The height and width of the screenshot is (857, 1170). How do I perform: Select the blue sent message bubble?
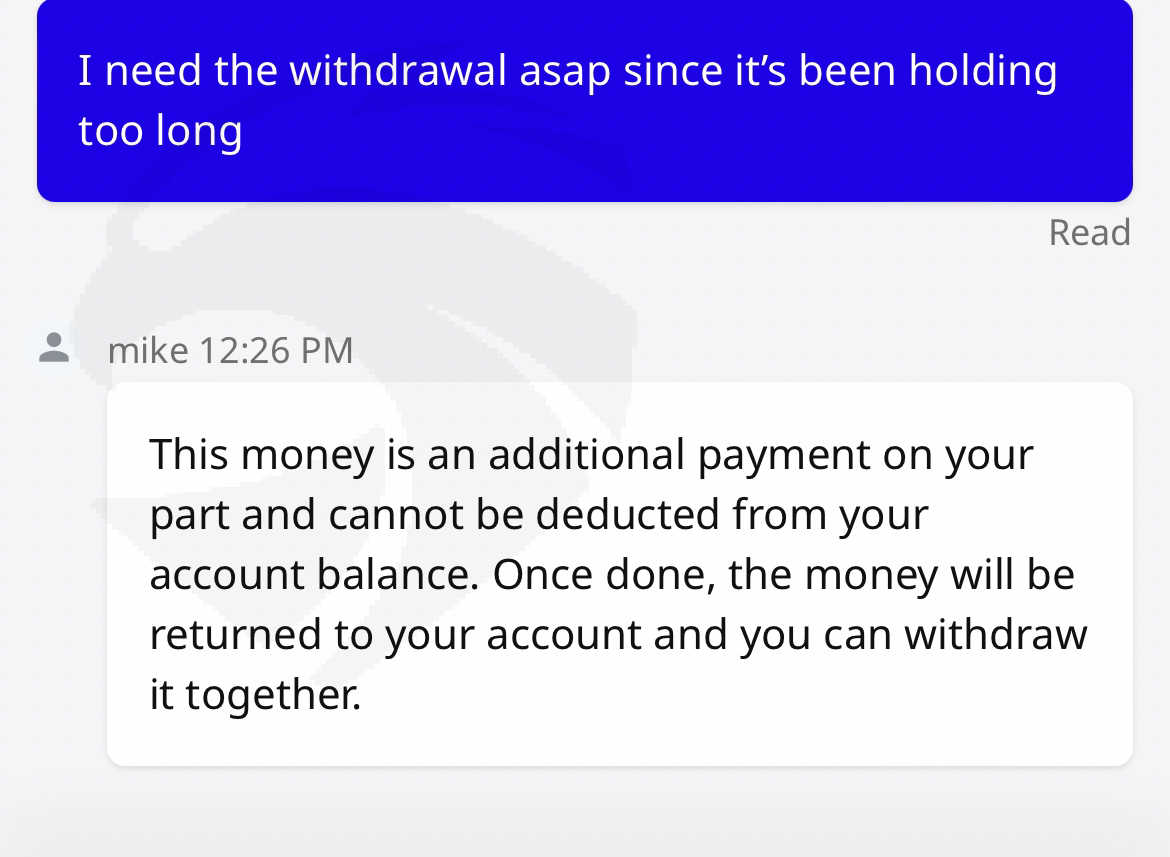click(x=585, y=101)
